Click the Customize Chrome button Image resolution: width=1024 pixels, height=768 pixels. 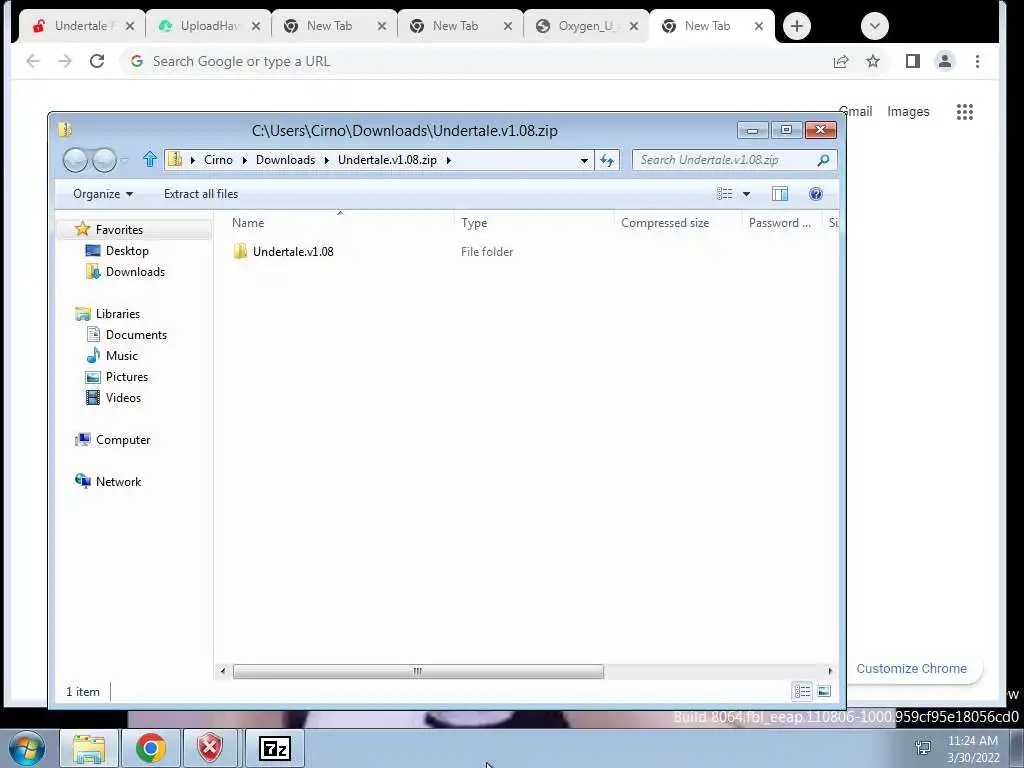point(911,669)
